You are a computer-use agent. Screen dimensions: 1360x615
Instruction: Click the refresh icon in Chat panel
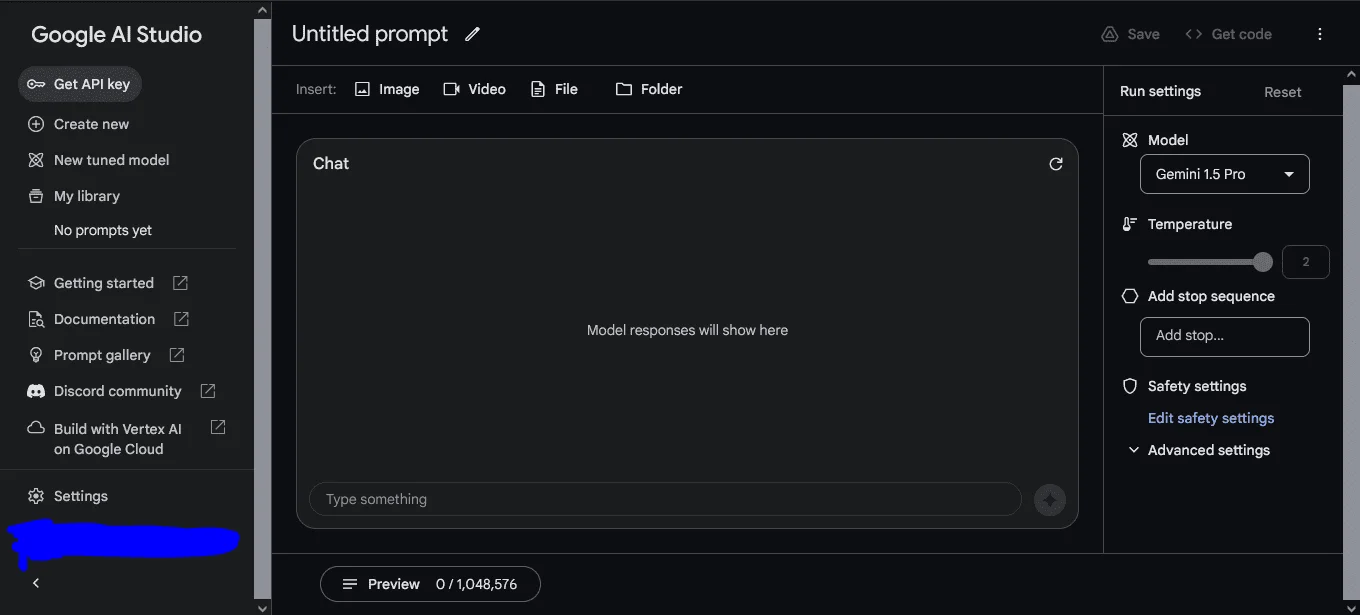[1056, 164]
